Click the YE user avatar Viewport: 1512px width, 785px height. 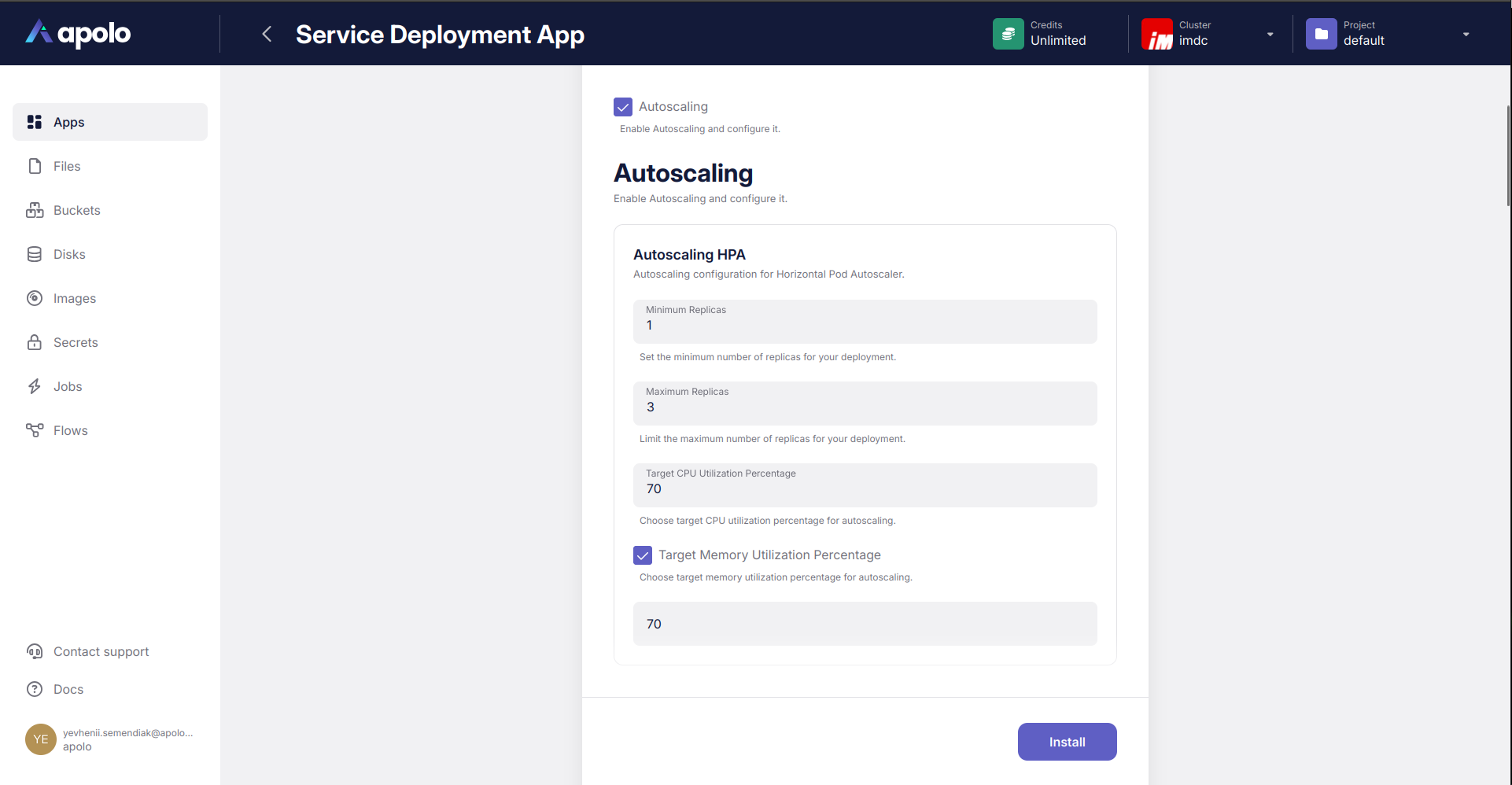[x=41, y=739]
